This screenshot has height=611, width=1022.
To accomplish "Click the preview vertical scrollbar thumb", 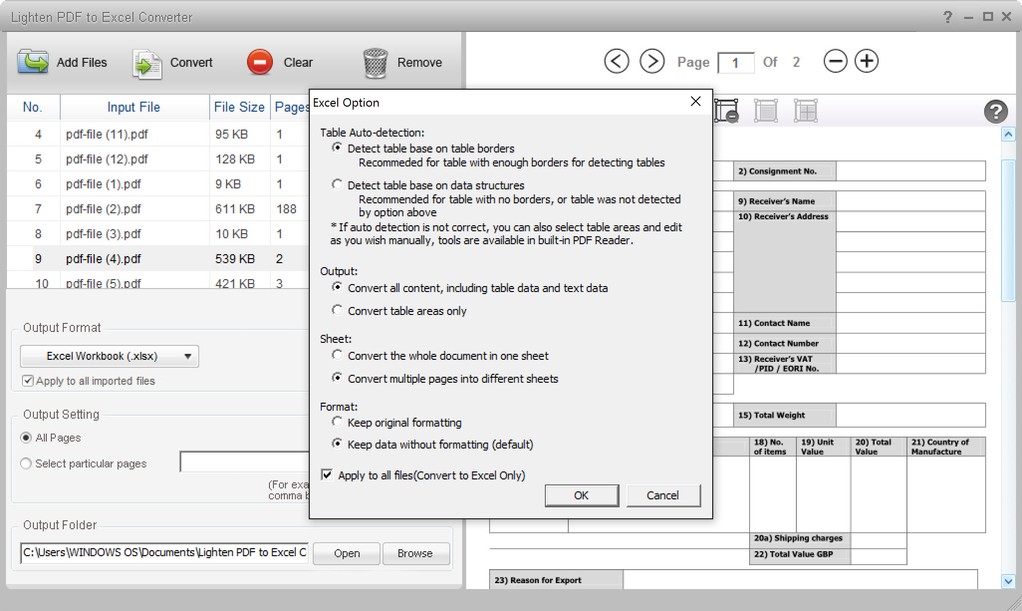I will pyautogui.click(x=1008, y=230).
